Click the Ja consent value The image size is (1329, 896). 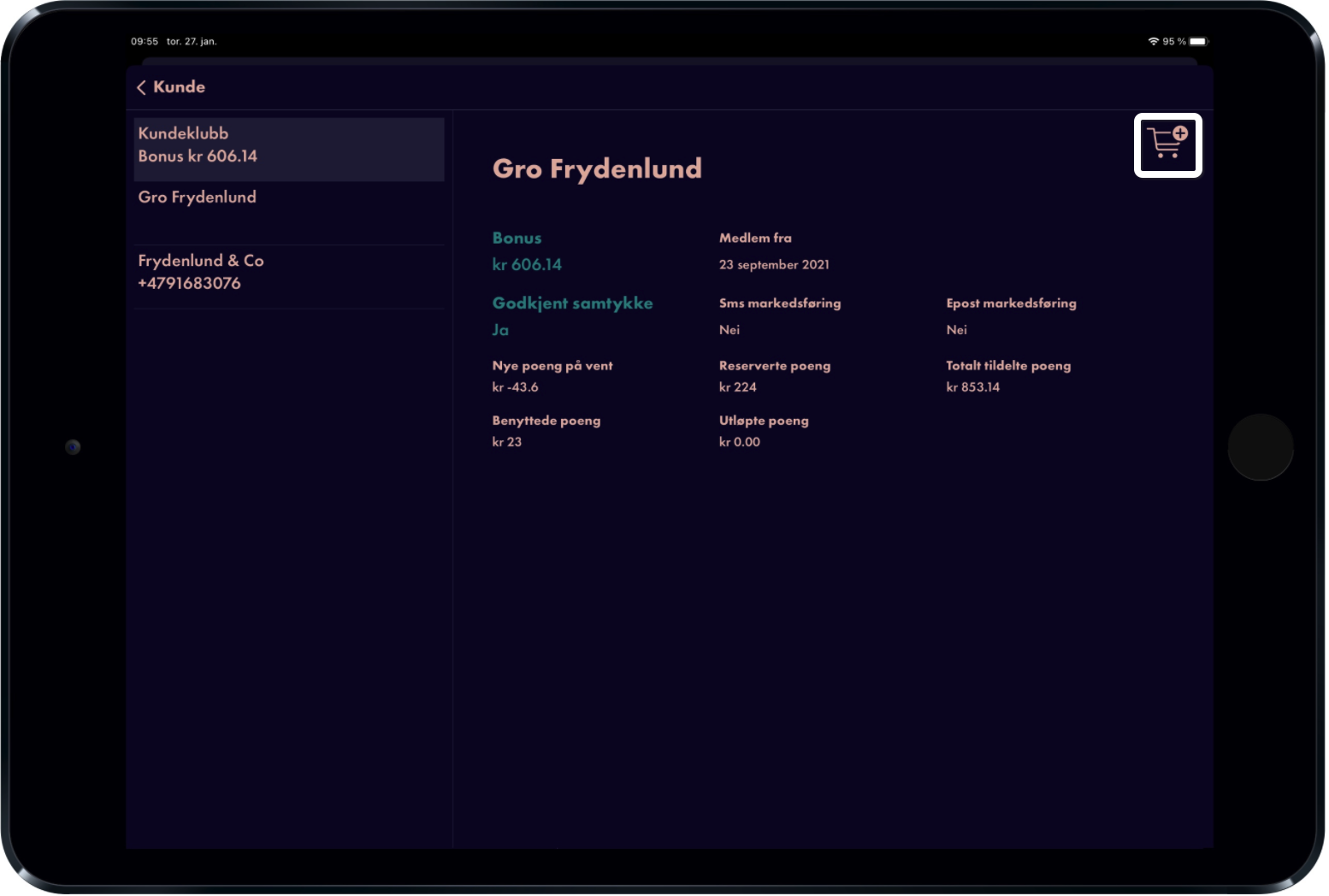(501, 330)
